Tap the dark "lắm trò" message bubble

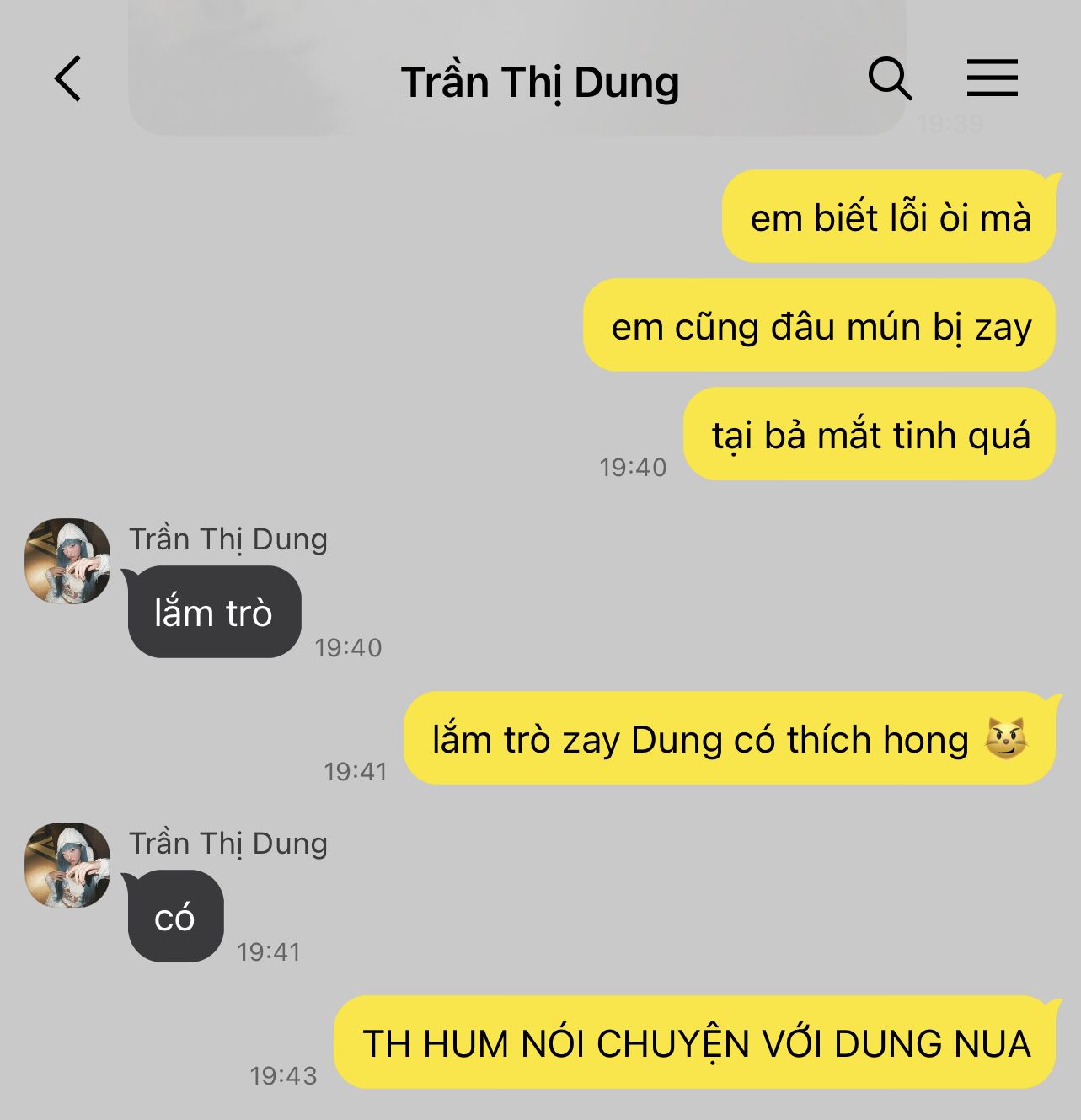pyautogui.click(x=214, y=612)
